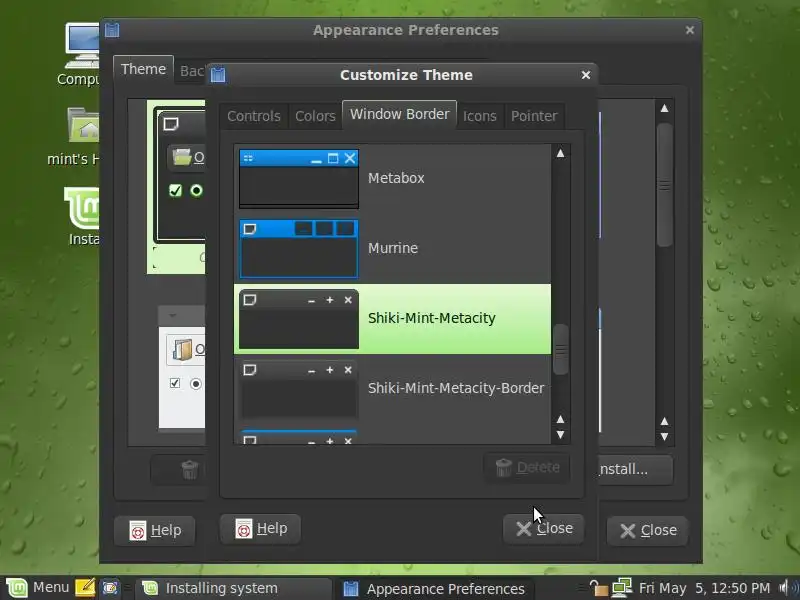Click the Delete button in Customize Theme
The height and width of the screenshot is (600, 800).
click(527, 467)
